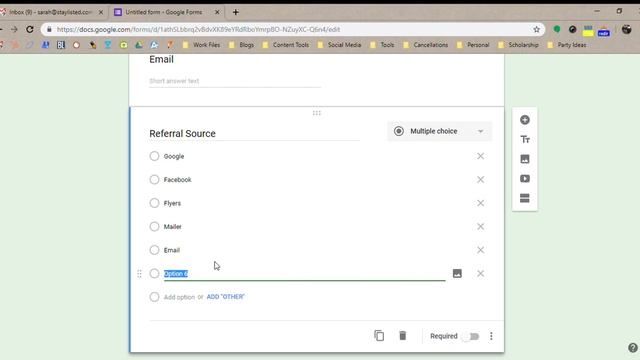Open the Social Media bookmark folder
640x360 pixels.
(340, 45)
